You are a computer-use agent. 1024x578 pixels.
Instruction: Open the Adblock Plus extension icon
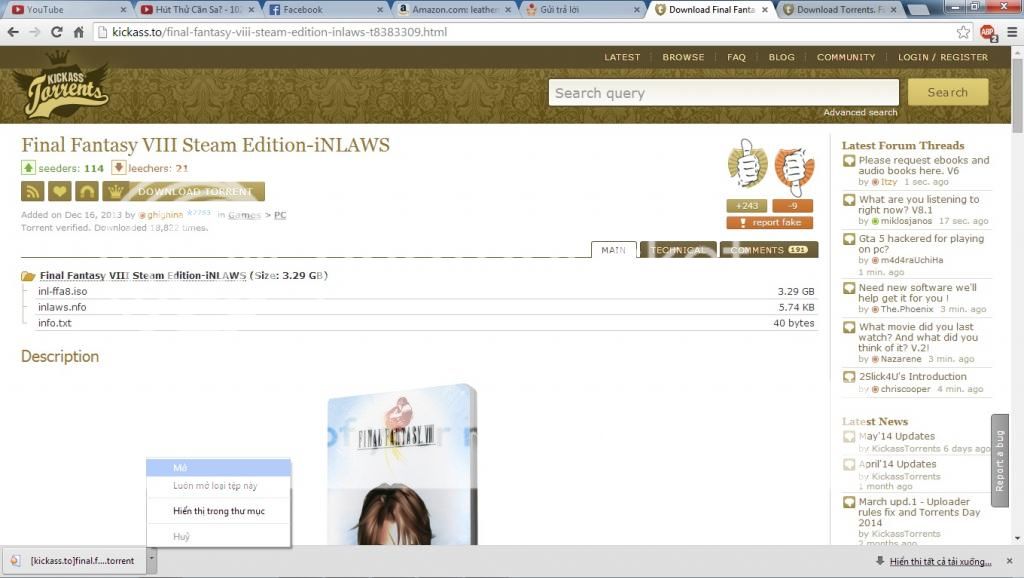tap(987, 32)
